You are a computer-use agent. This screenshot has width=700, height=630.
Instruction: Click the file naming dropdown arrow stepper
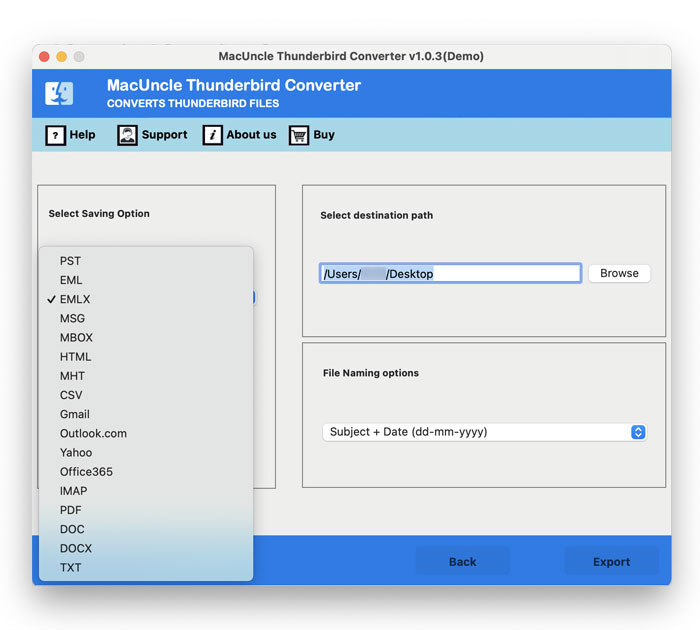638,432
